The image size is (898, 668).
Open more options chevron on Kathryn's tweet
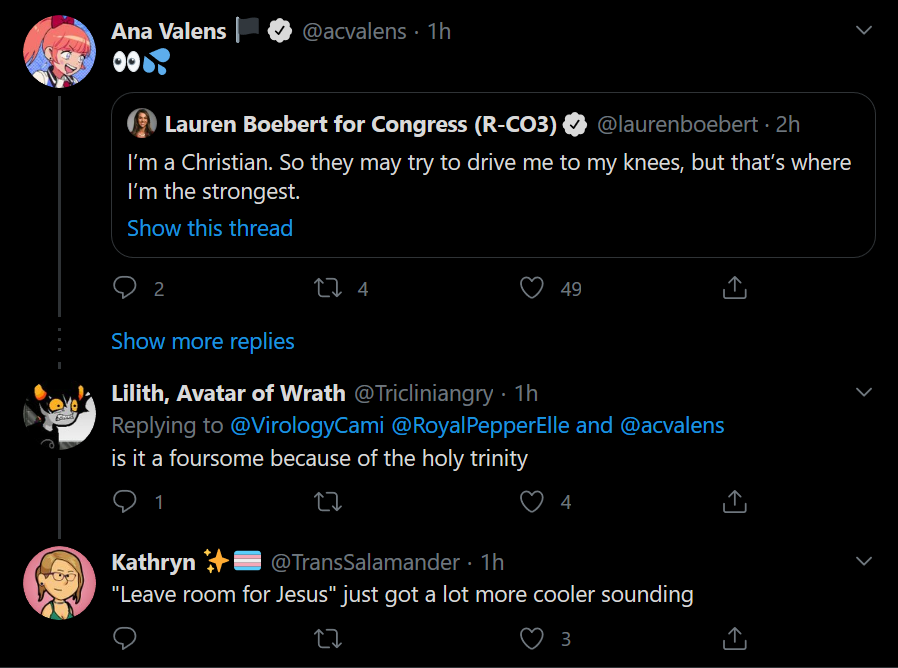tap(864, 560)
